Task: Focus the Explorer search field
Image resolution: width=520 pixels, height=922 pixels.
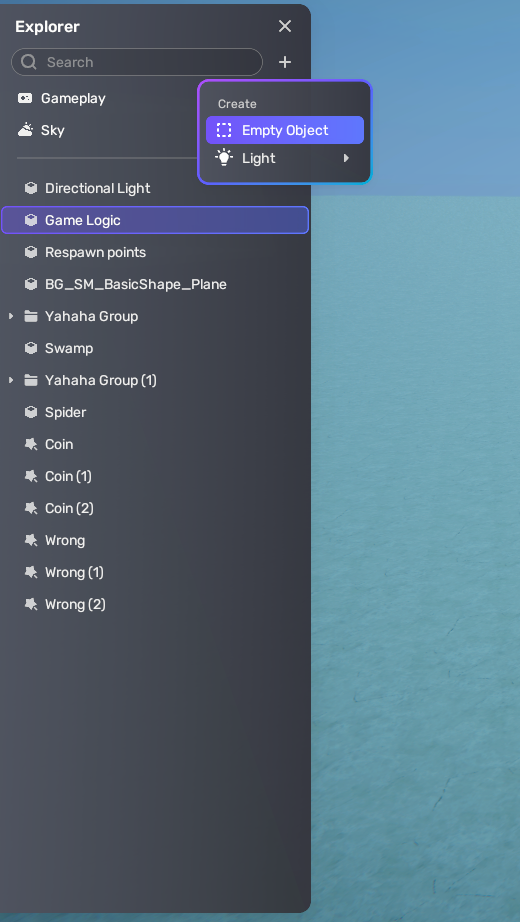Action: click(x=136, y=62)
